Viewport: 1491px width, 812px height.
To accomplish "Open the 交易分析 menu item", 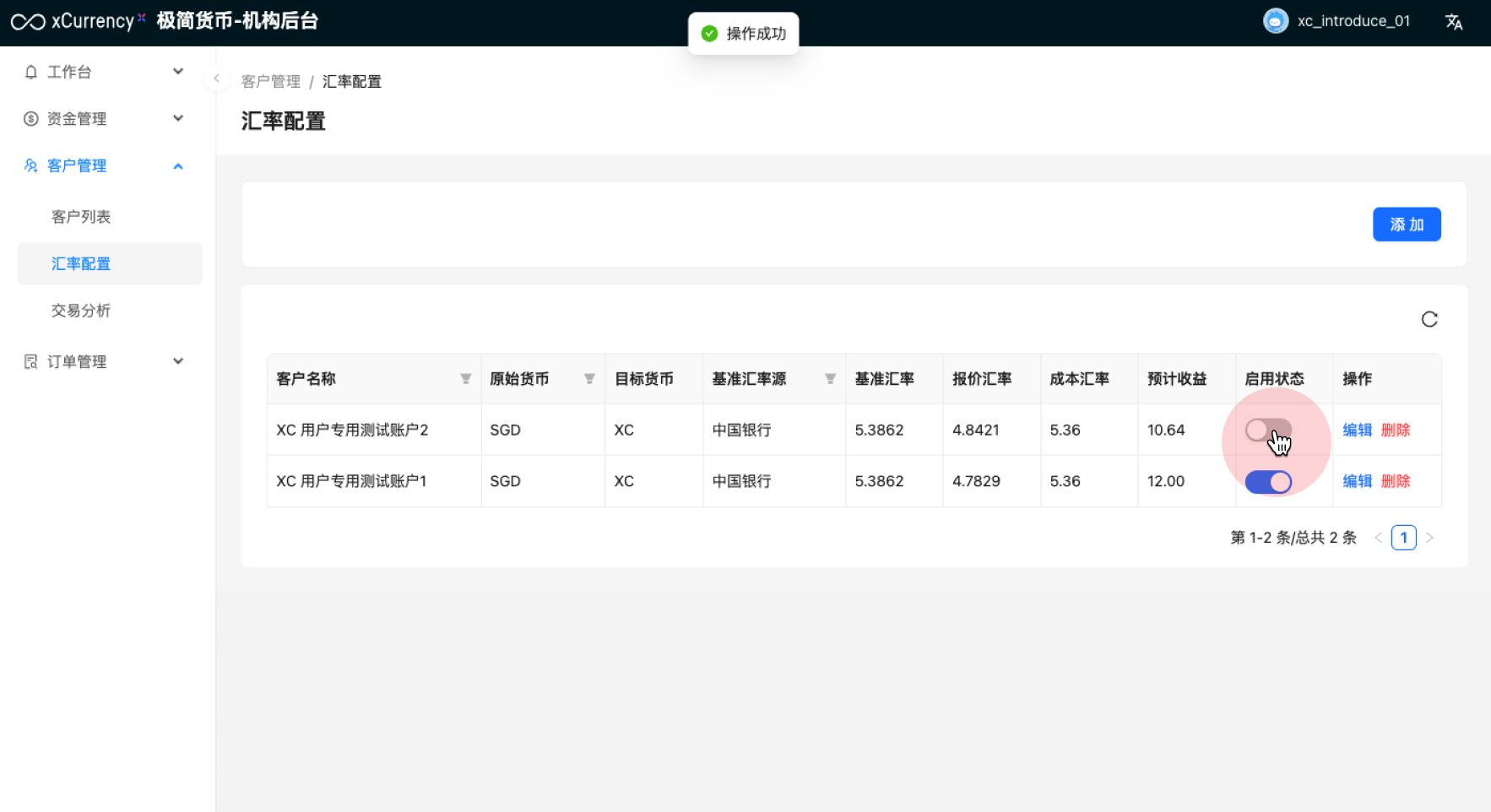I will coord(81,311).
